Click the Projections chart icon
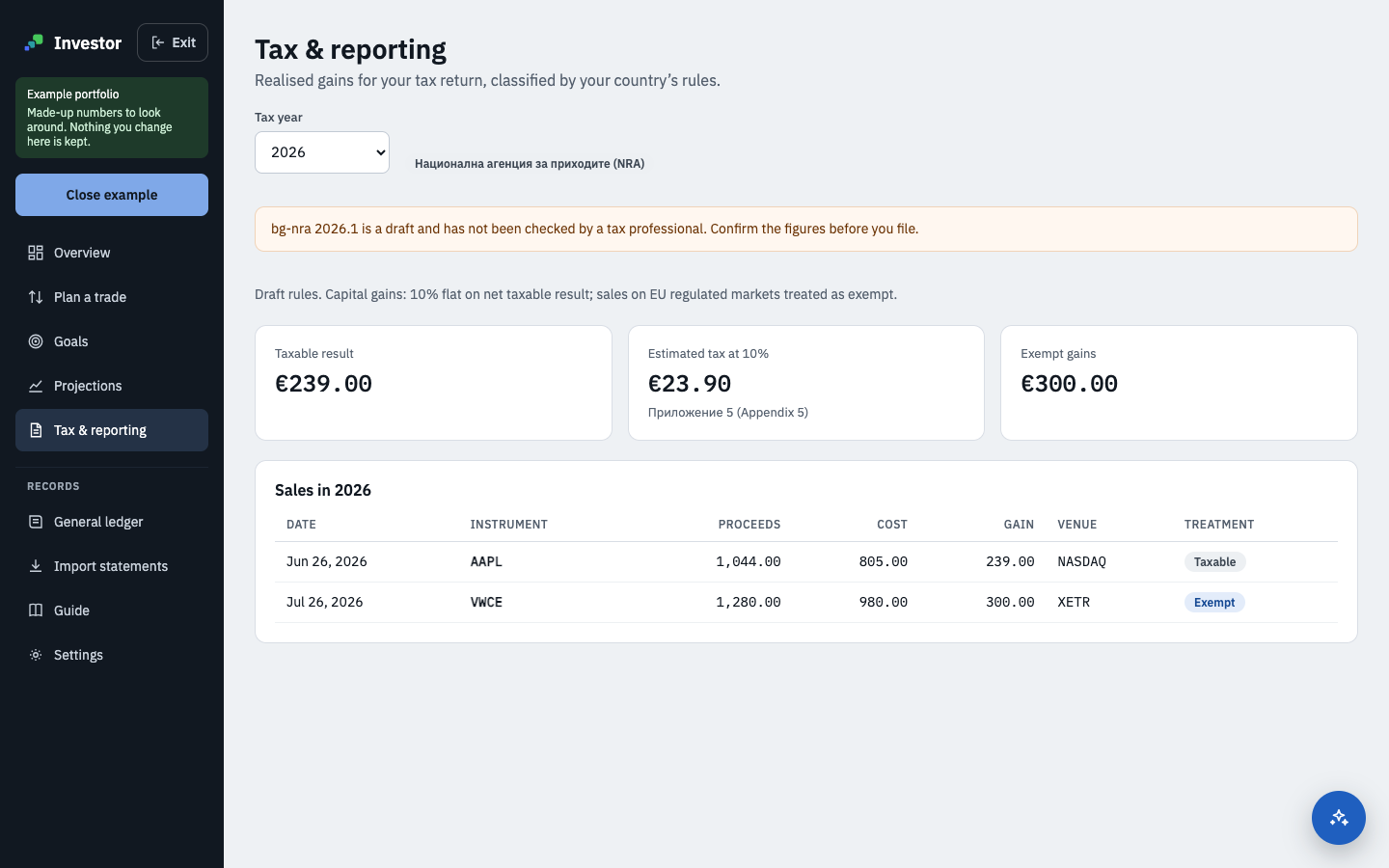The width and height of the screenshot is (1389, 868). (36, 386)
